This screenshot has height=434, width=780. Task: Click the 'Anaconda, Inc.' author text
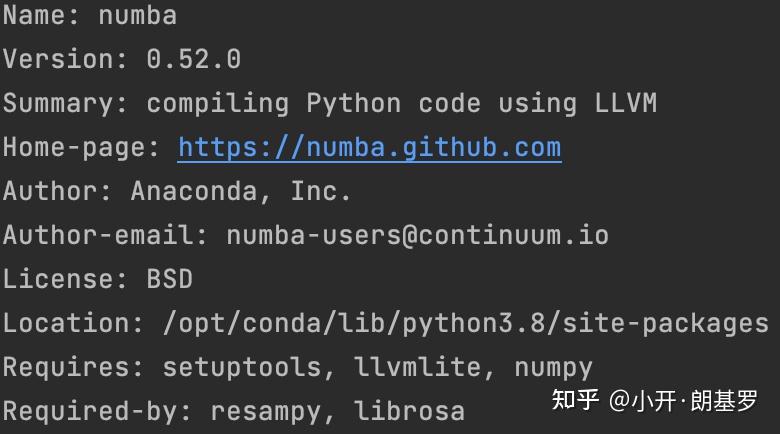(241, 192)
